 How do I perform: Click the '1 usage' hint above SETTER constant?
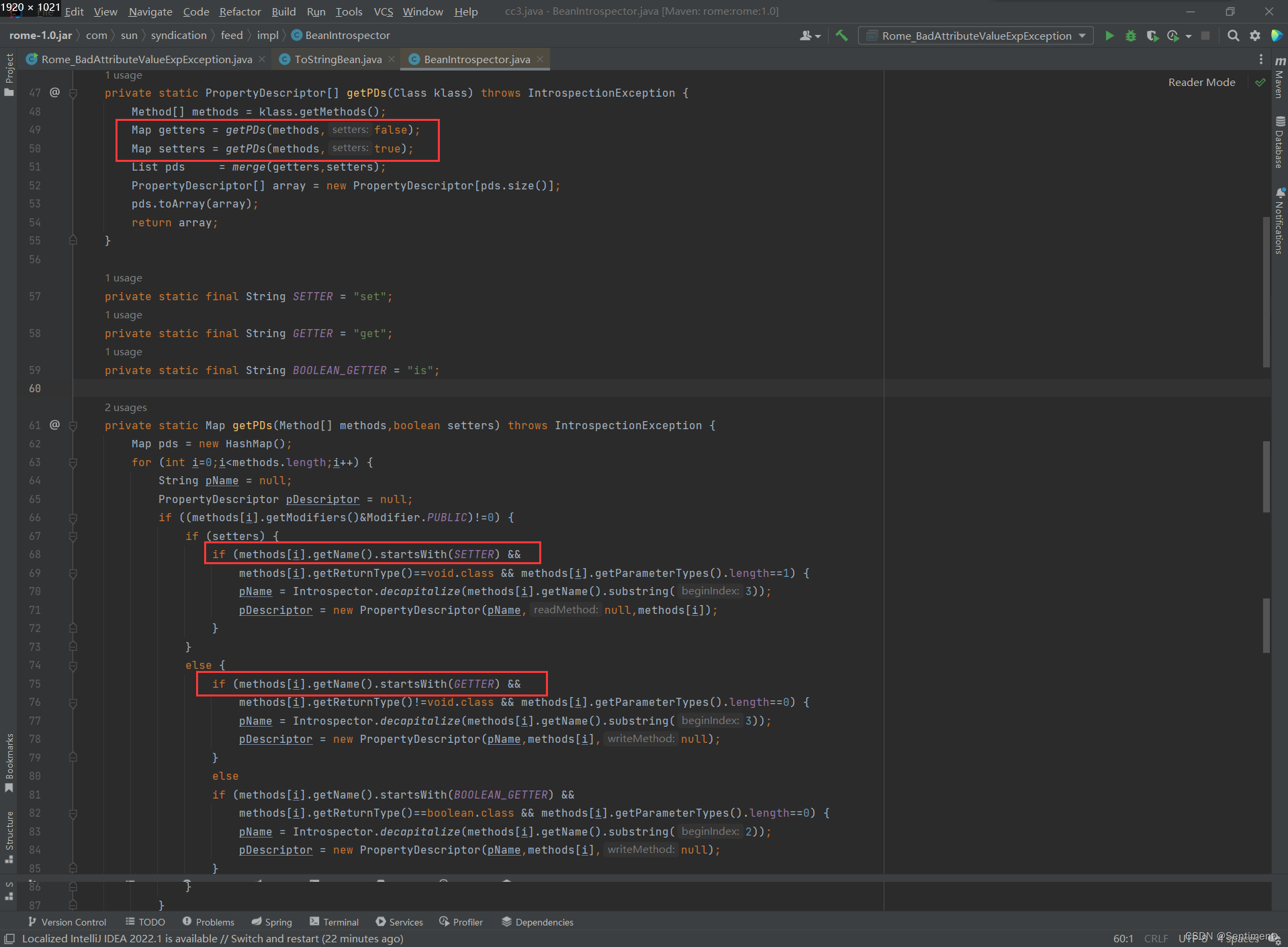tap(124, 278)
